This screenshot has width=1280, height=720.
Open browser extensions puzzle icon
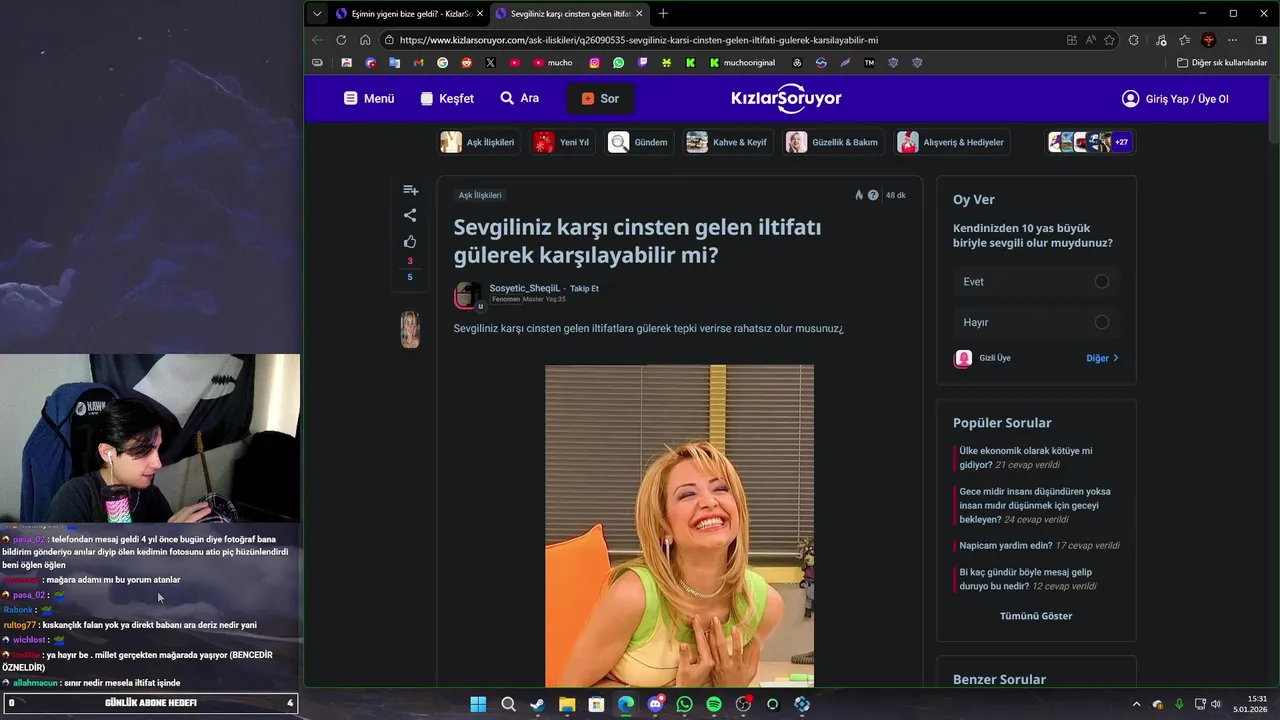1133,40
